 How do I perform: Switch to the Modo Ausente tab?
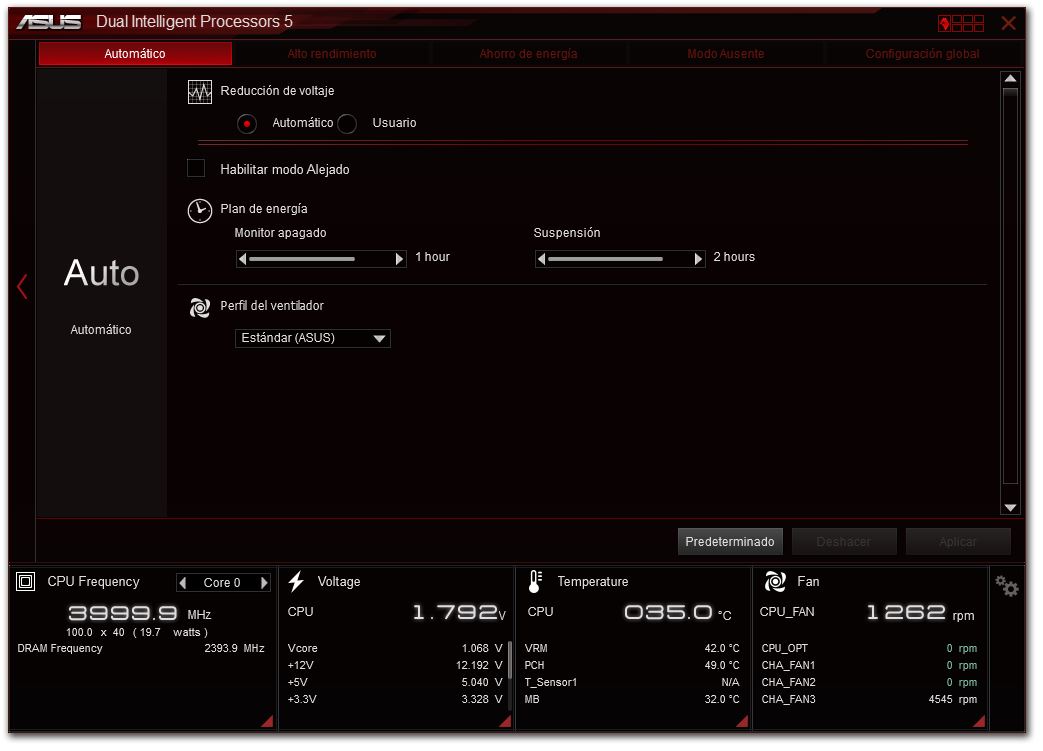point(726,54)
